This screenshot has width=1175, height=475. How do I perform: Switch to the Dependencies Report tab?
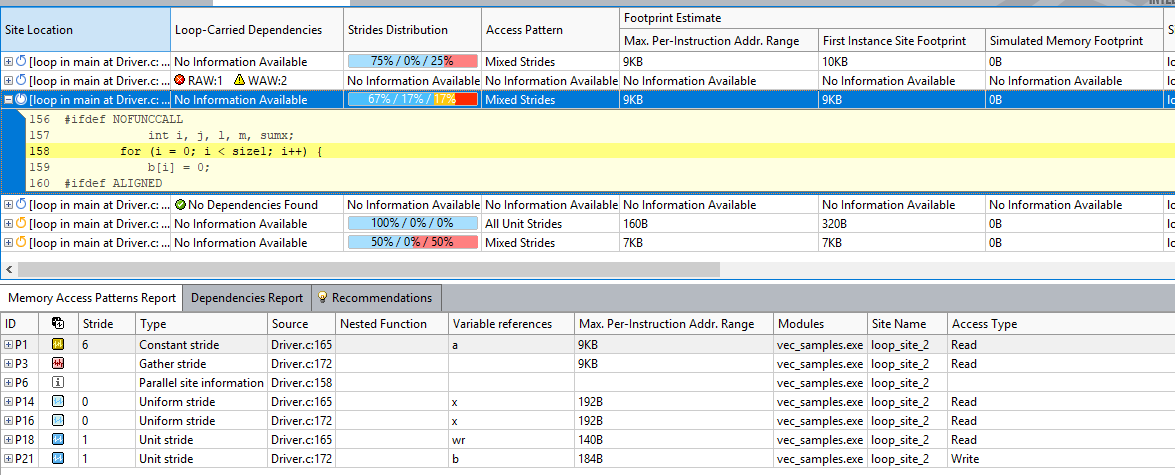click(246, 298)
